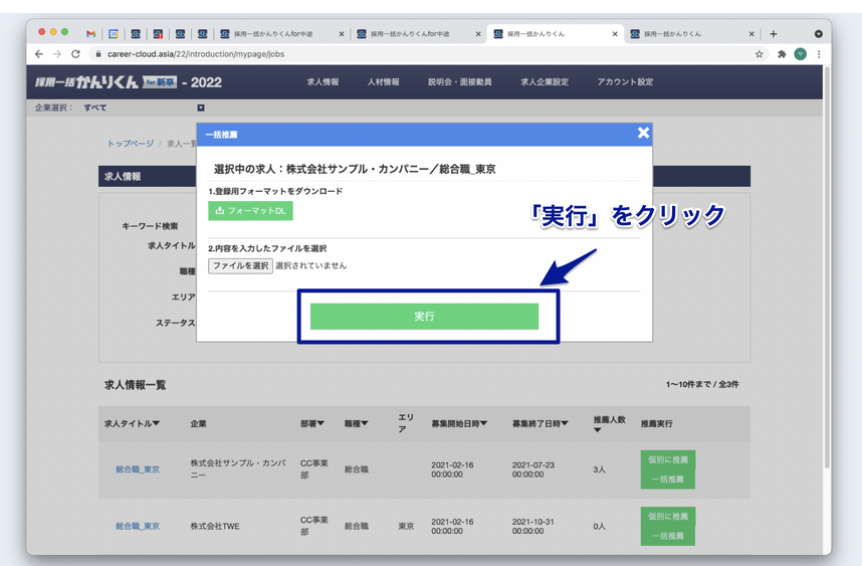Click ファイルを選択 file chooser button
862x566 pixels.
pyautogui.click(x=240, y=265)
